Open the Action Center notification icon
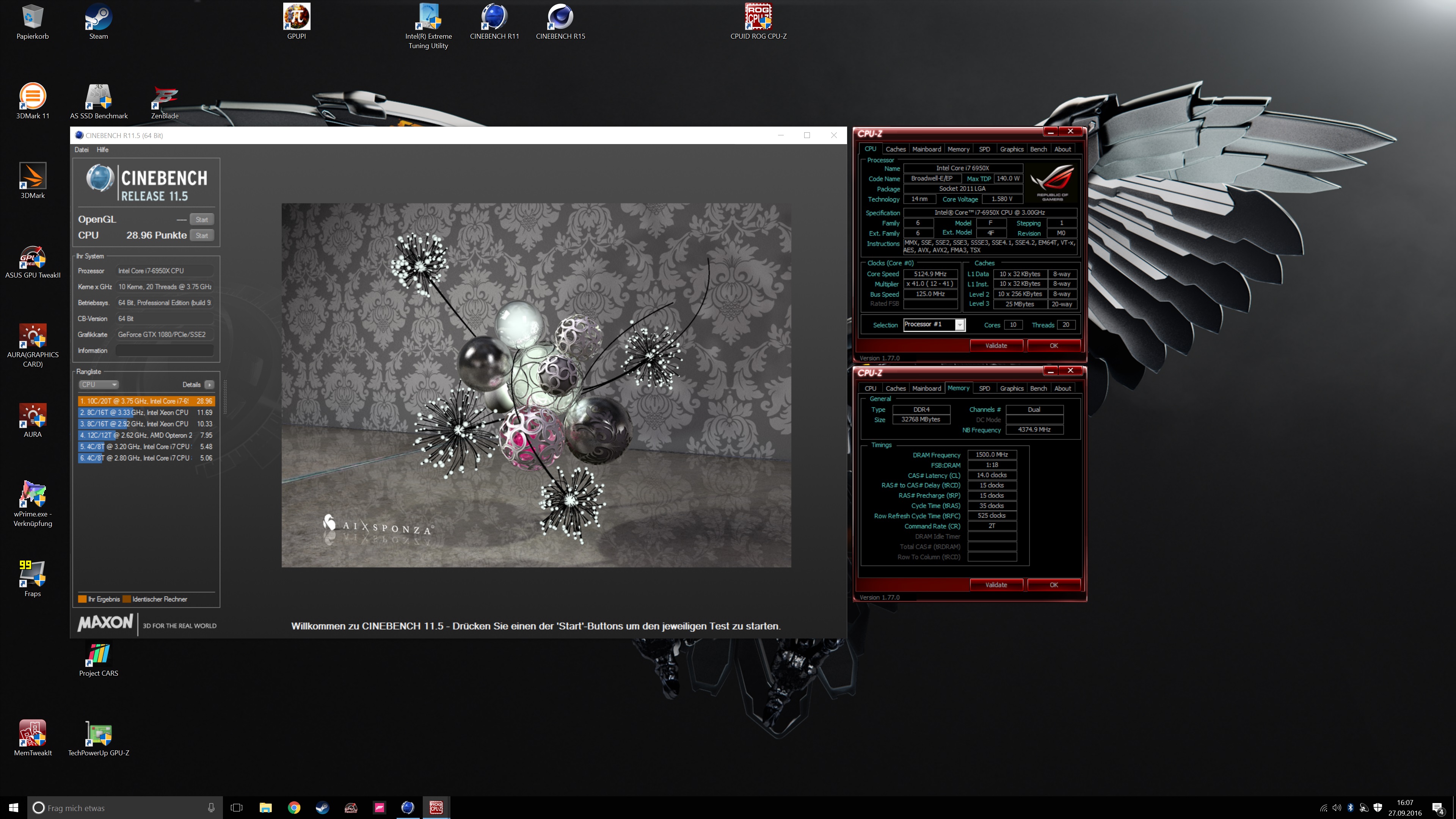The width and height of the screenshot is (1456, 819). tap(1438, 808)
